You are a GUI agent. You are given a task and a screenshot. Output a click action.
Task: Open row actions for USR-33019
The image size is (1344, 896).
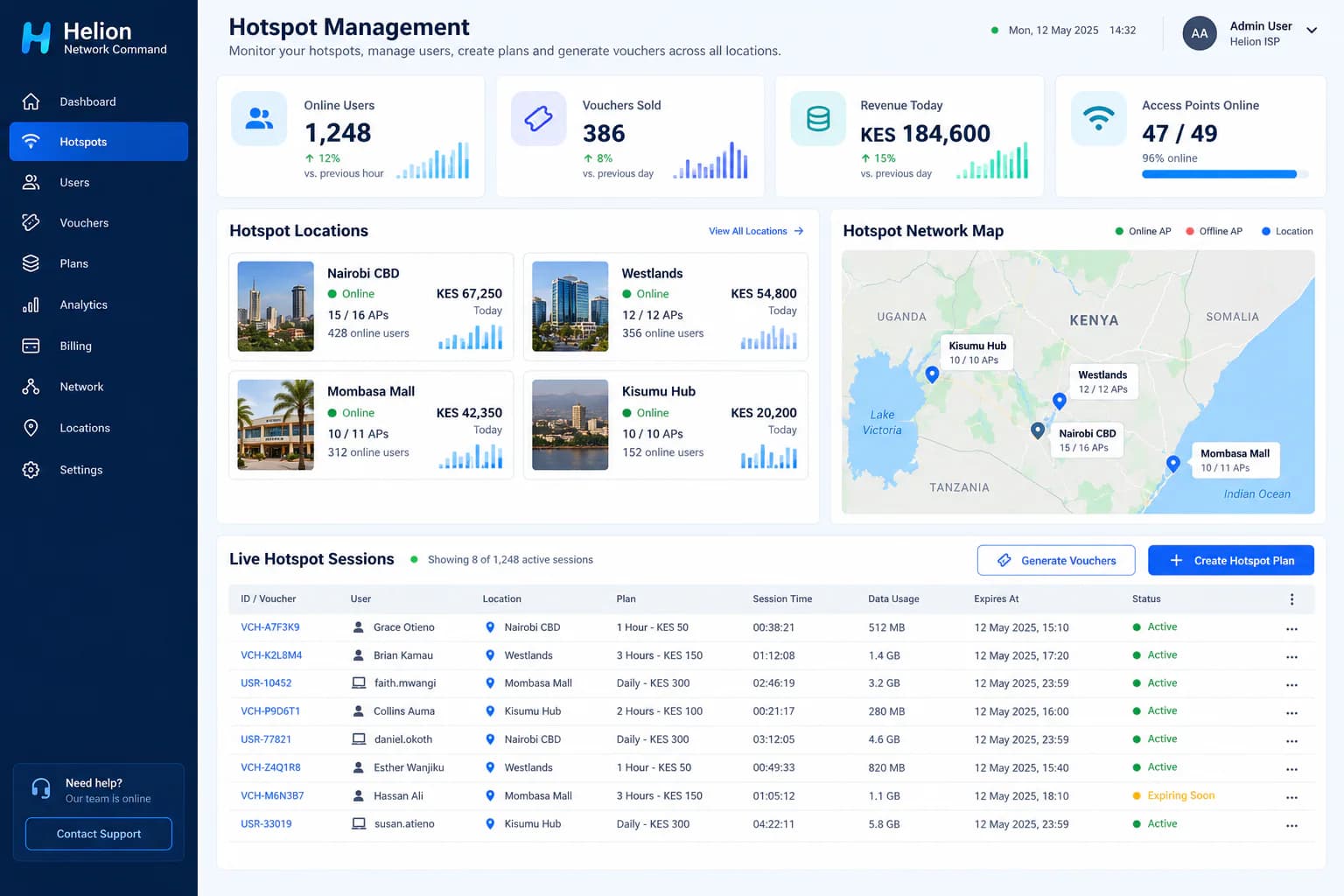(1291, 825)
